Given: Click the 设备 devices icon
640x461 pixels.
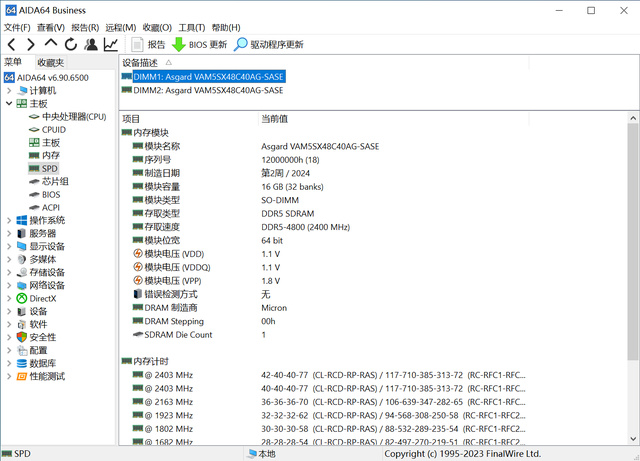Looking at the screenshot, I should tap(22, 312).
